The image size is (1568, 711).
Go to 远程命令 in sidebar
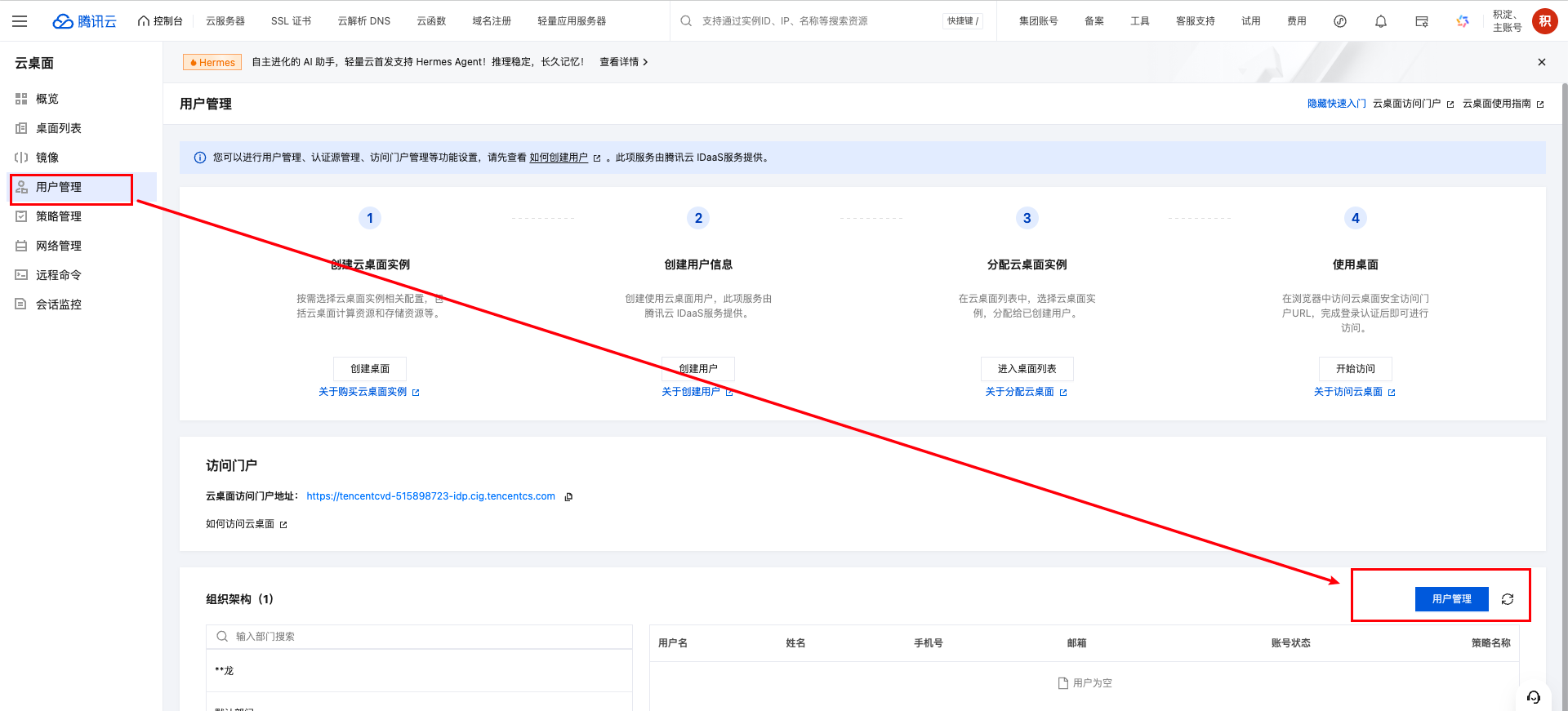point(82,275)
